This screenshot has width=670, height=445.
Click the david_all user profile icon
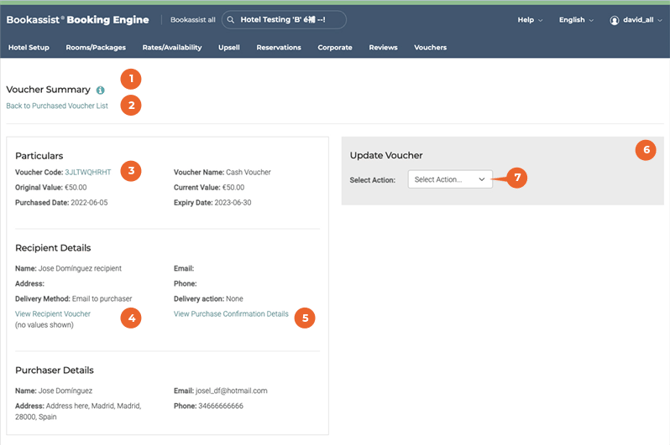tap(614, 20)
